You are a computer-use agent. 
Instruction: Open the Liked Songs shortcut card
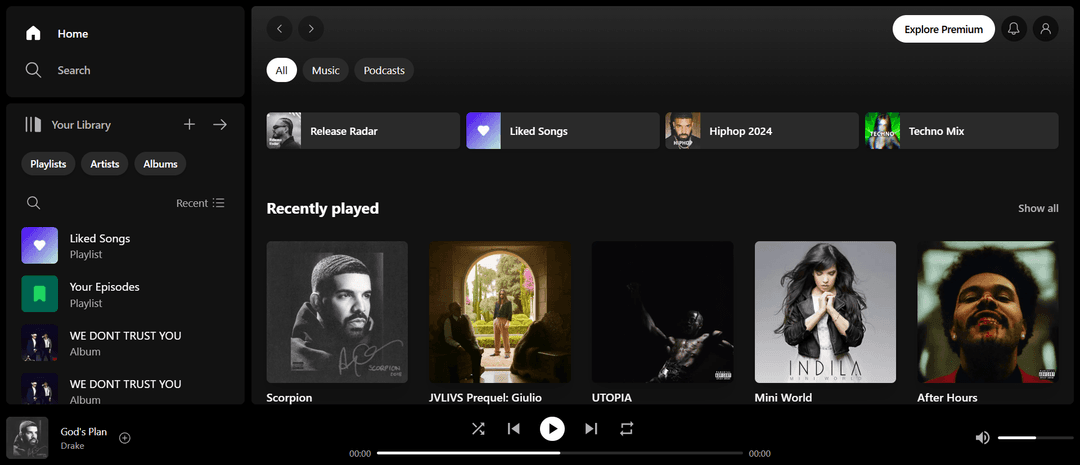tap(563, 131)
